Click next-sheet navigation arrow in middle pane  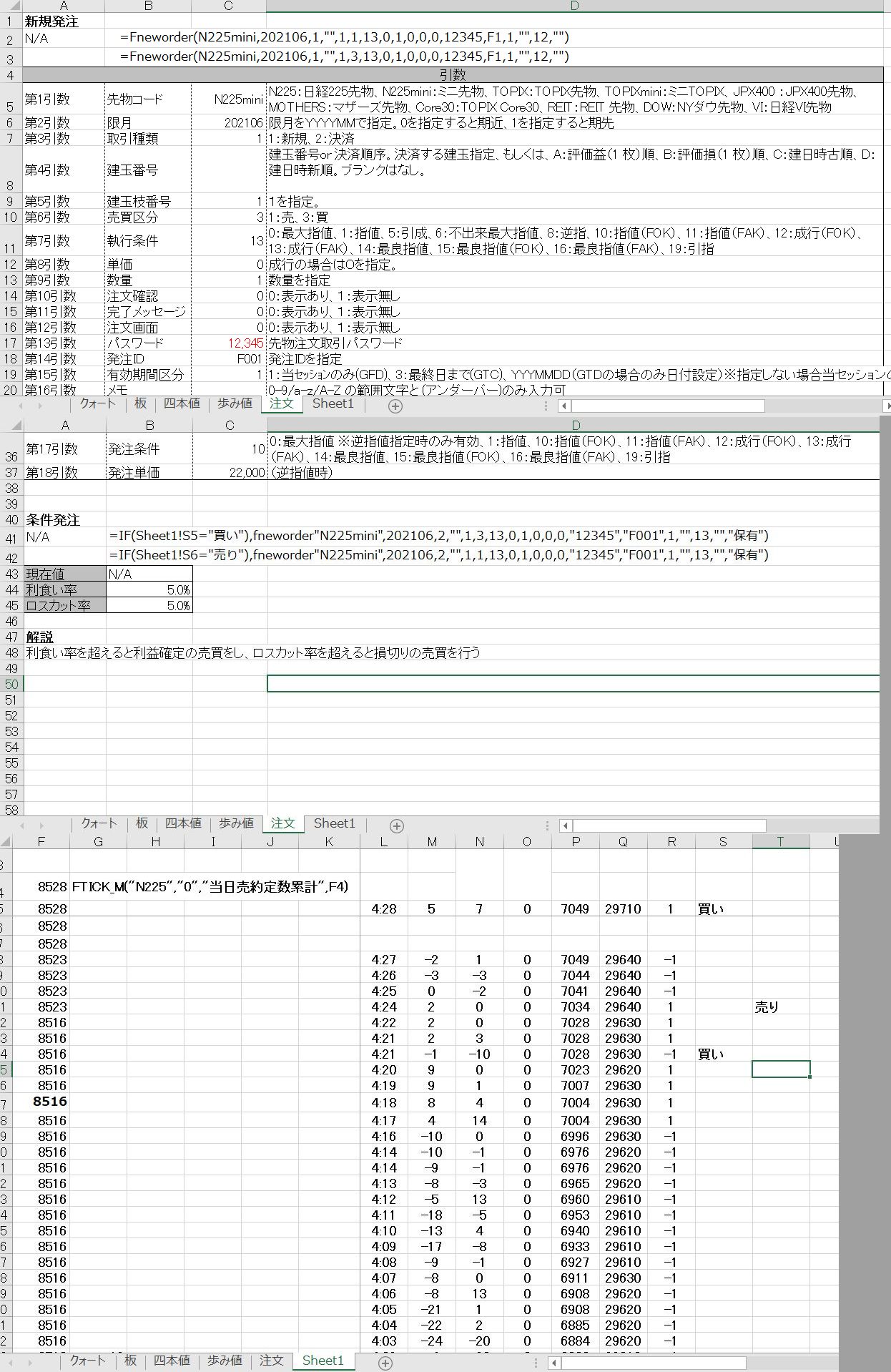(41, 825)
